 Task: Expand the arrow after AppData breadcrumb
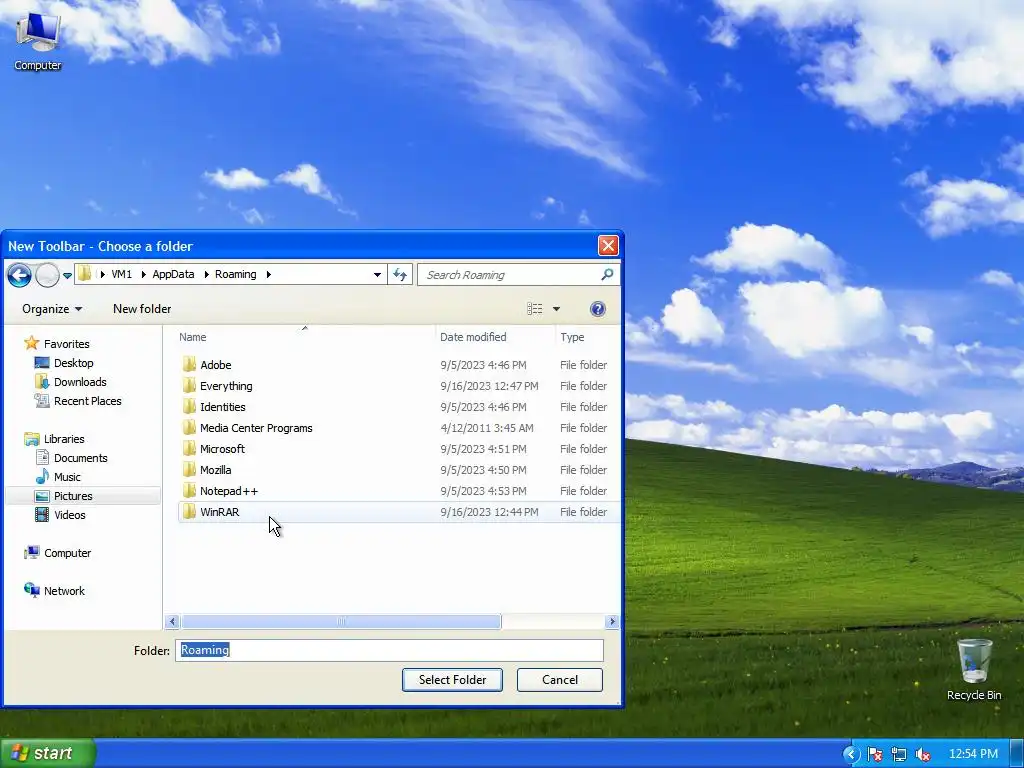[x=206, y=274]
